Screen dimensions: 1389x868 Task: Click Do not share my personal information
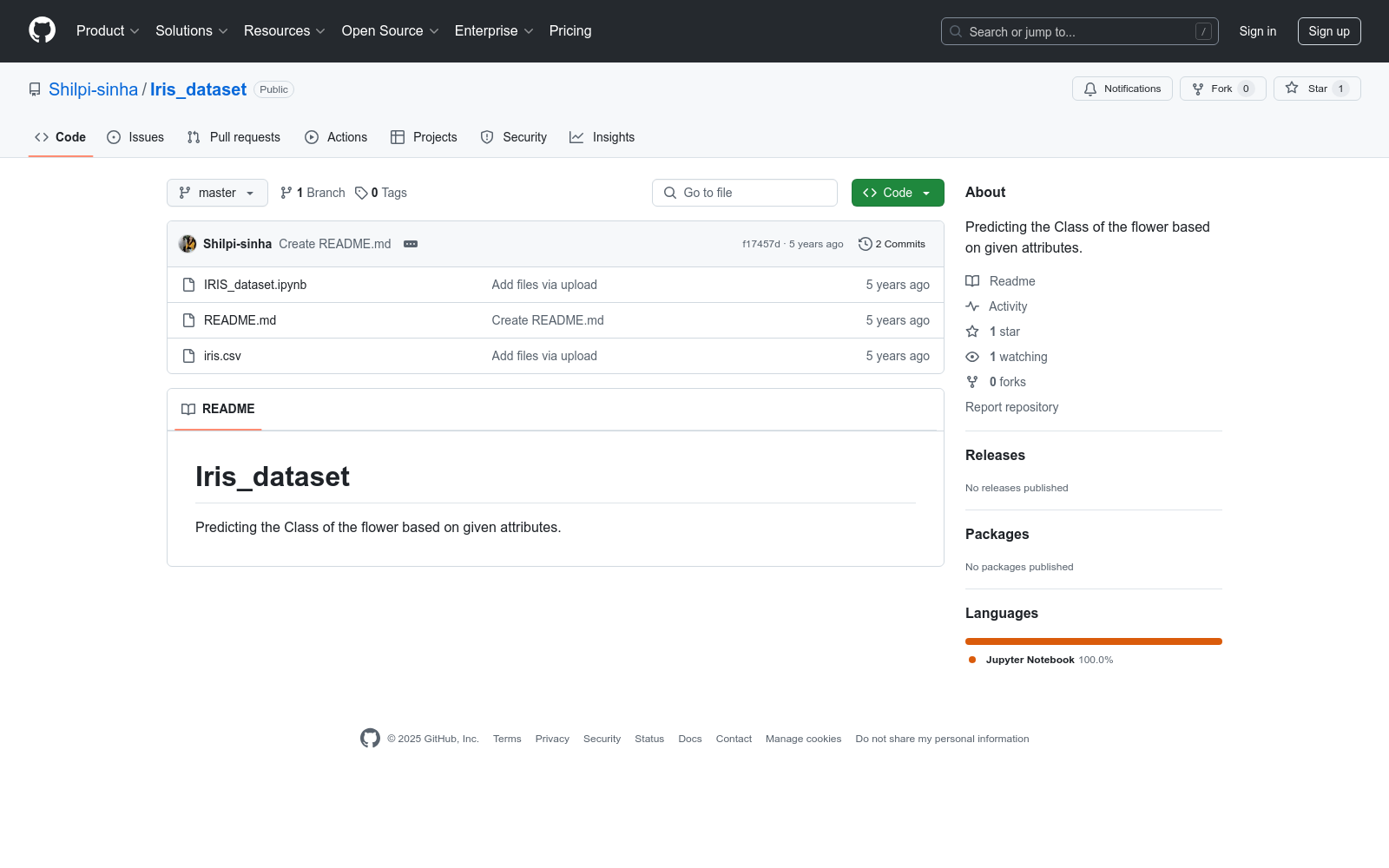coord(942,739)
